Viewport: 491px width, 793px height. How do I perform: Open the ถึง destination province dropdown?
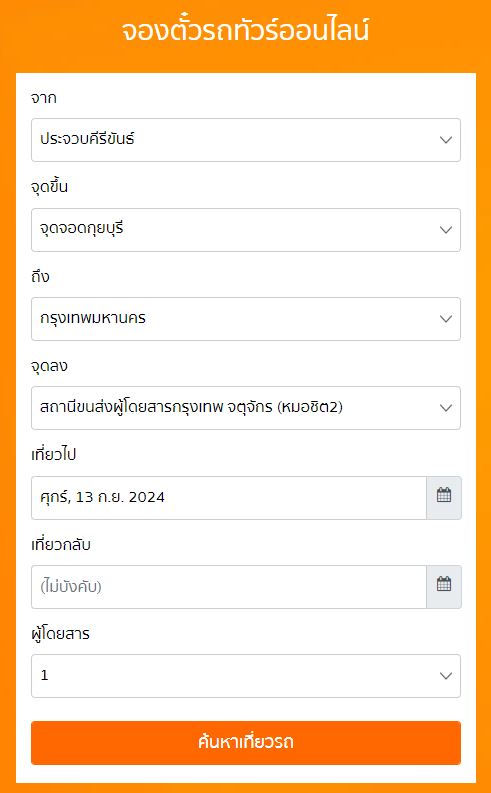246,319
